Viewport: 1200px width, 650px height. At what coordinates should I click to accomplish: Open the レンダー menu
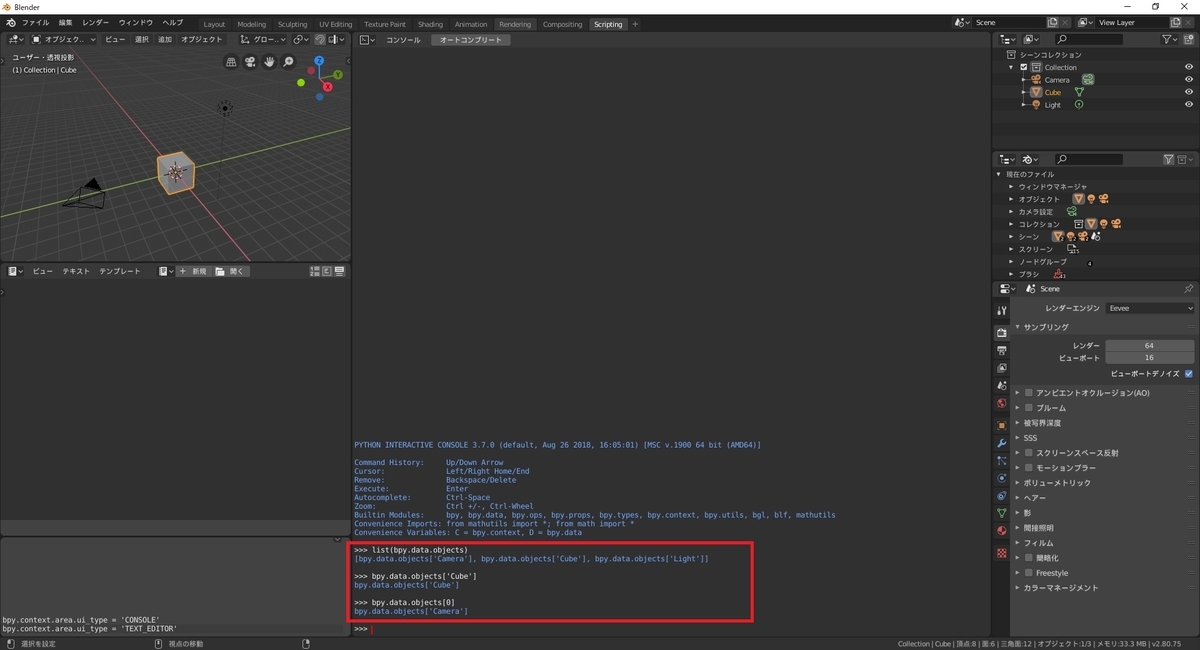click(96, 23)
